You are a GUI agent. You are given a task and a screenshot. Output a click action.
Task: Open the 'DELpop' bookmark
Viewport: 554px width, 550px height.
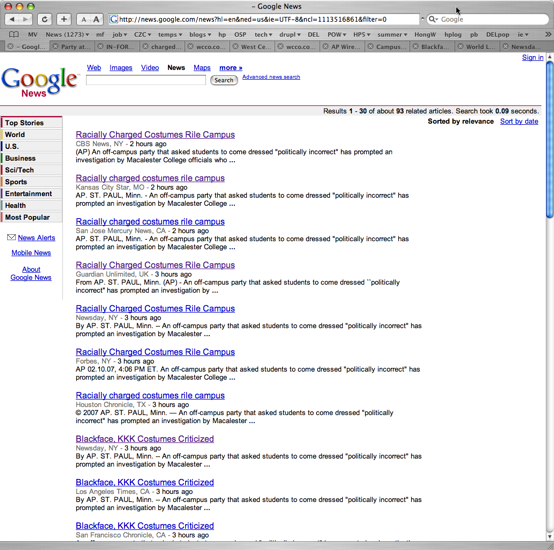pos(497,35)
